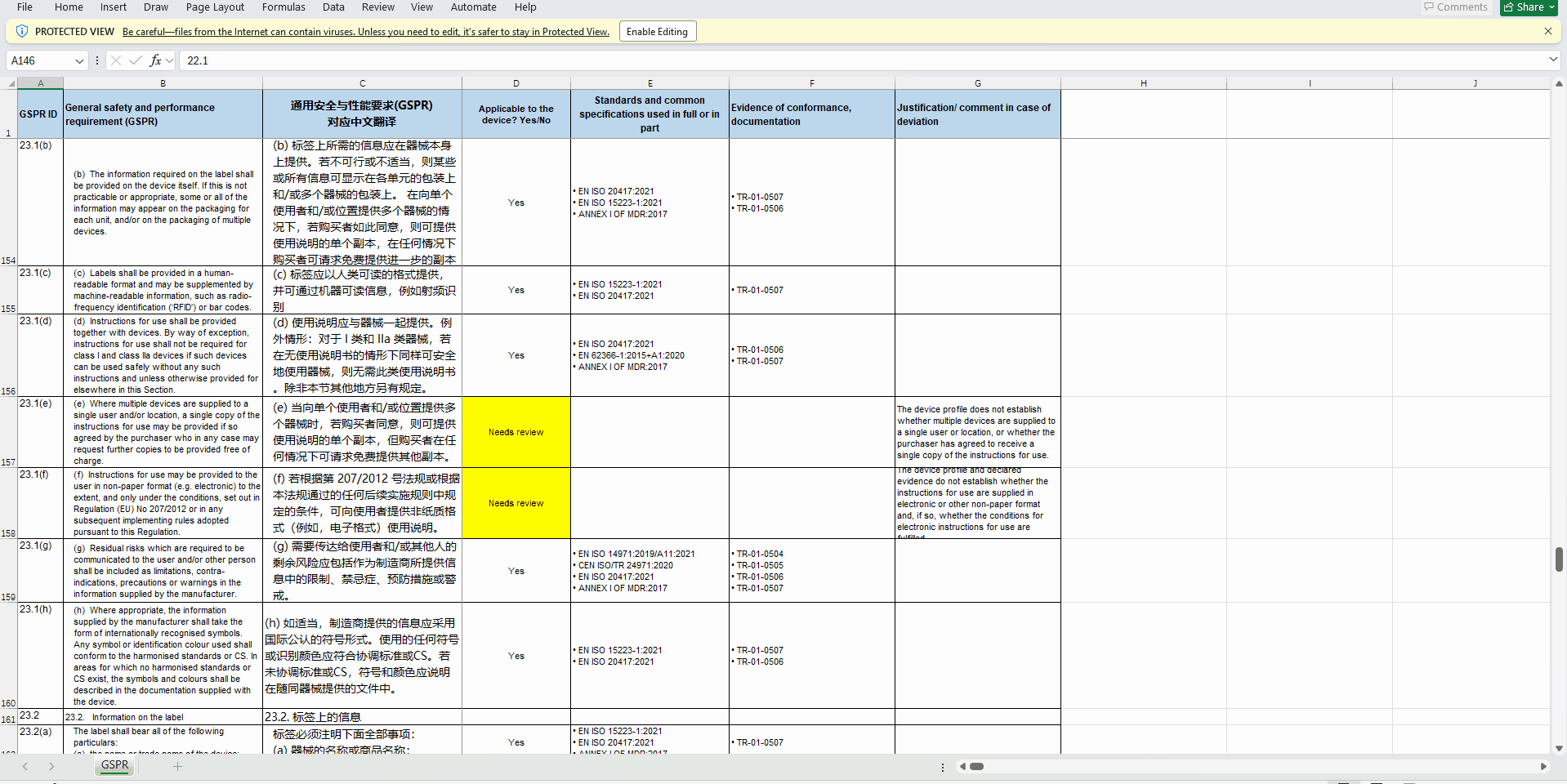Click the standards cell with EN 62366-1:2015+A1:2020
The width and height of the screenshot is (1567, 784).
pyautogui.click(x=650, y=355)
